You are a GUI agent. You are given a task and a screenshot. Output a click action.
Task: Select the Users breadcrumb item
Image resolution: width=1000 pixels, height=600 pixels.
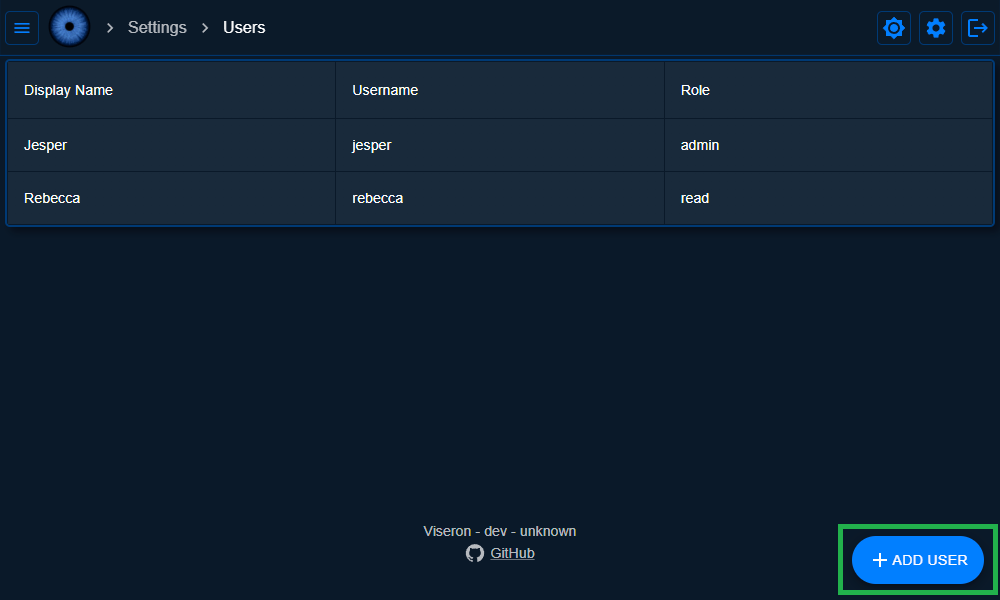[244, 28]
